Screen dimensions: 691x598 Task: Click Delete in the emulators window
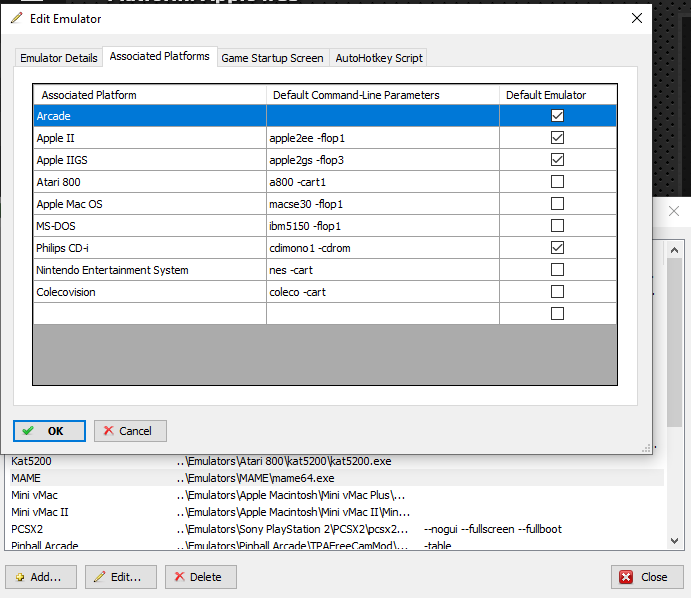point(201,577)
